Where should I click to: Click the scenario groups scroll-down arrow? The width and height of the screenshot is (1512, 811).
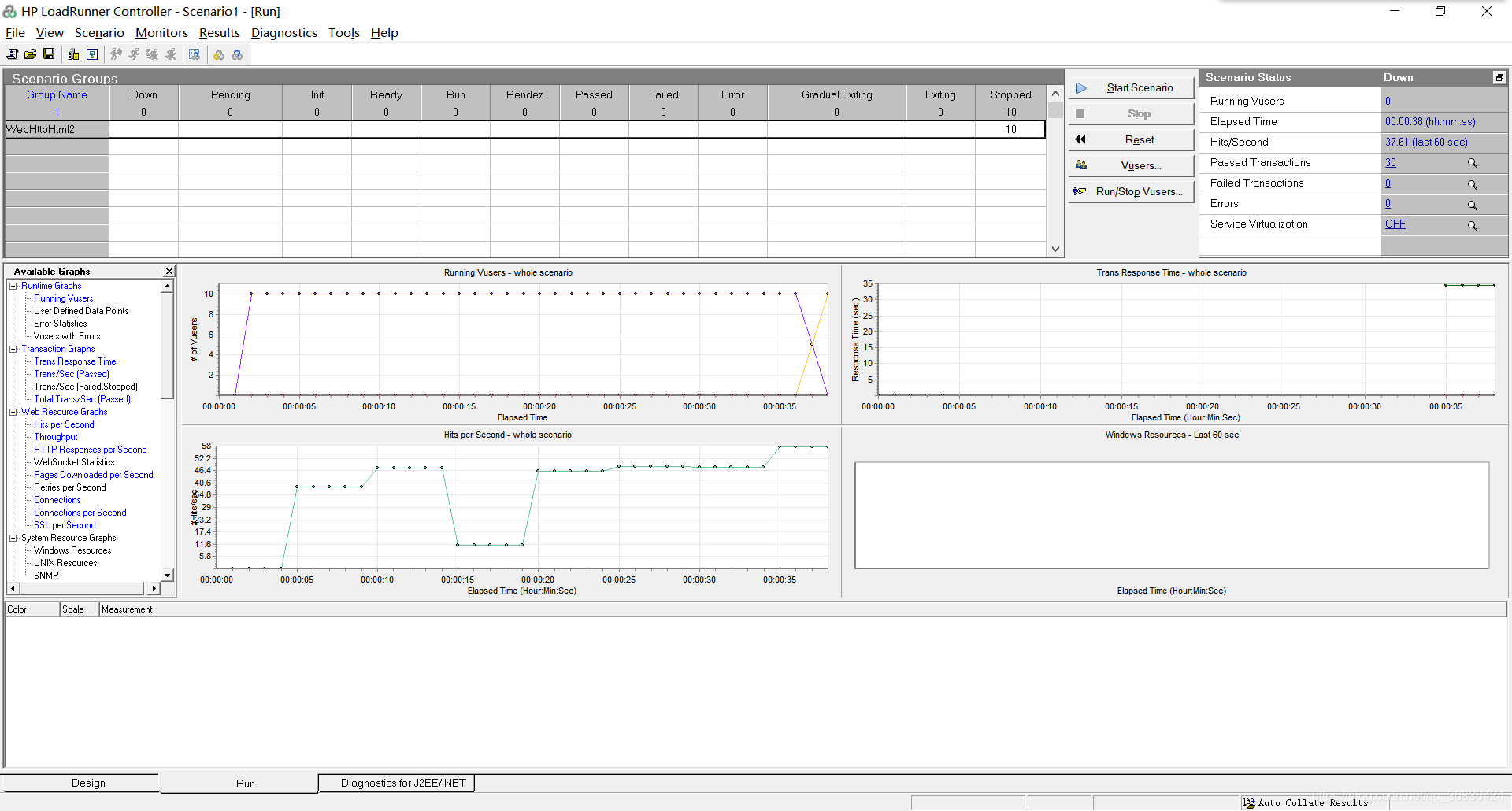click(x=1055, y=250)
